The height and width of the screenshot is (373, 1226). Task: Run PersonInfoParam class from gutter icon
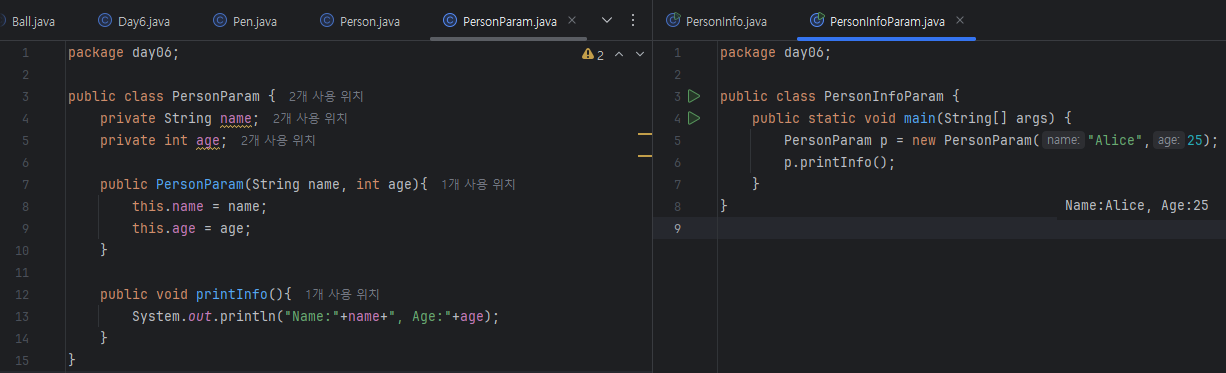695,97
